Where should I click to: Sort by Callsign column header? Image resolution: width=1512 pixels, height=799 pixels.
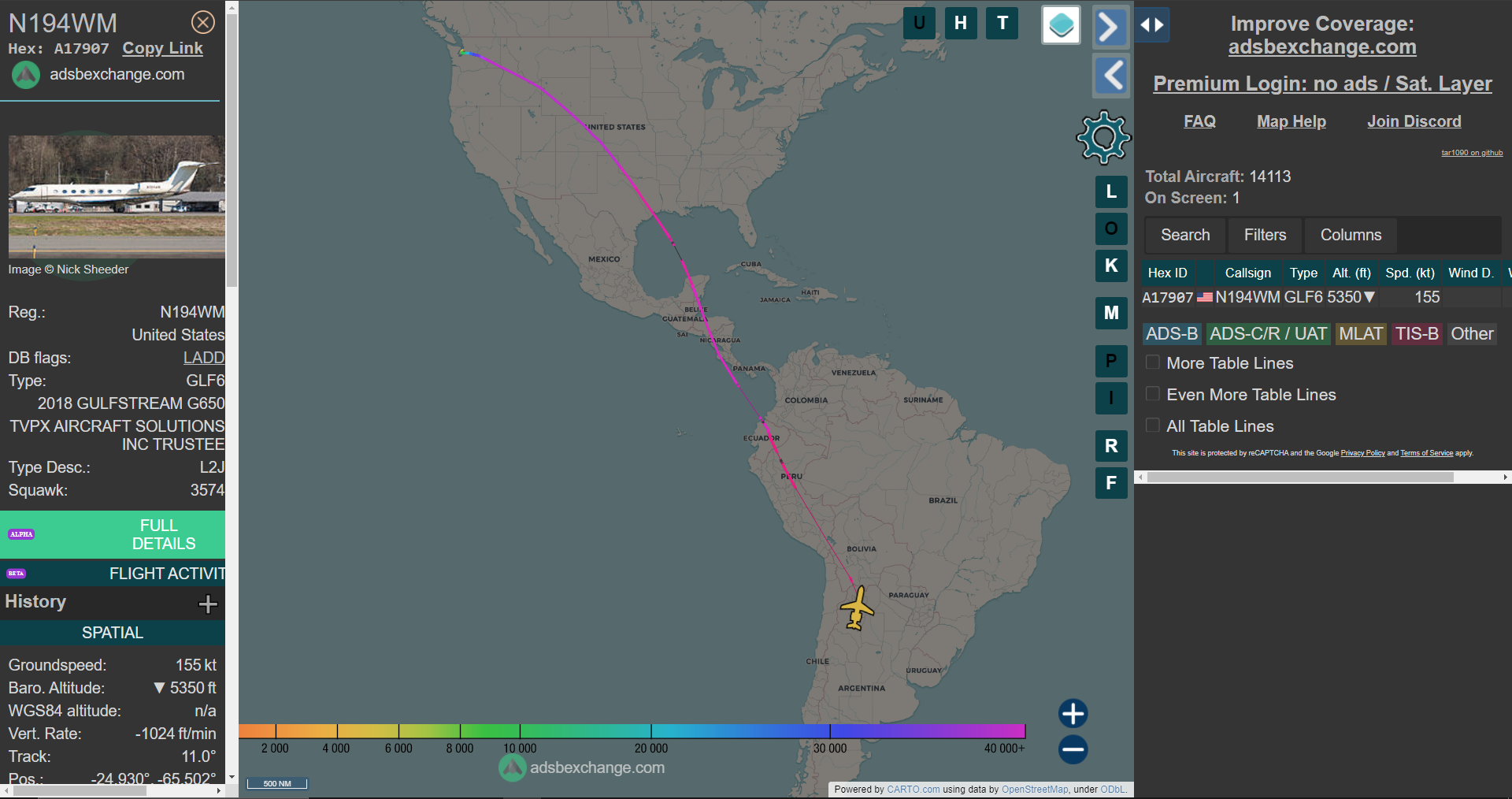tap(1247, 273)
